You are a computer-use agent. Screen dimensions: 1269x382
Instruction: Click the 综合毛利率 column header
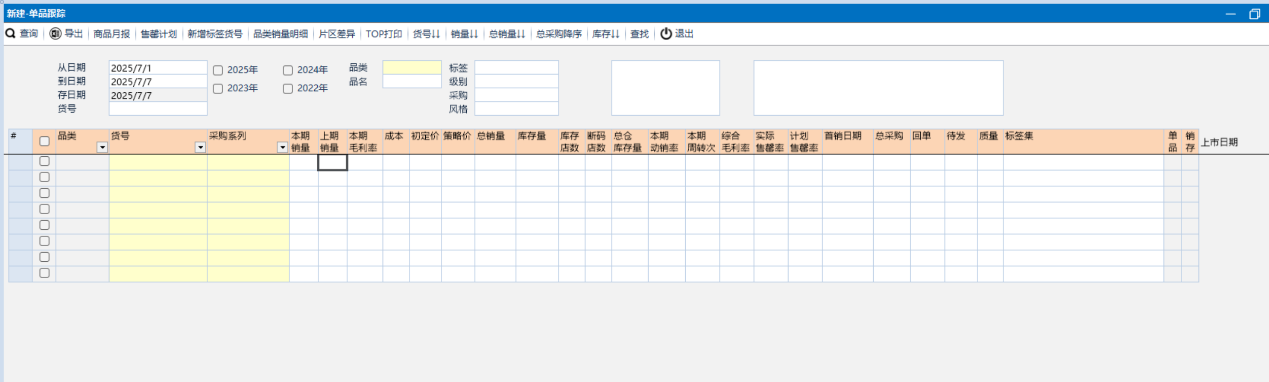click(736, 141)
